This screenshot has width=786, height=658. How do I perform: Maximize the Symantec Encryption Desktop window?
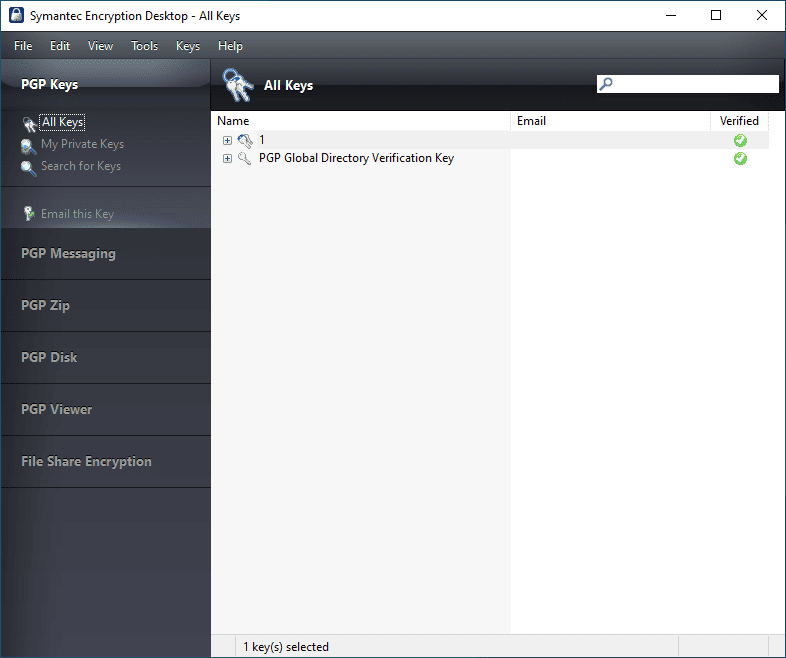click(716, 16)
